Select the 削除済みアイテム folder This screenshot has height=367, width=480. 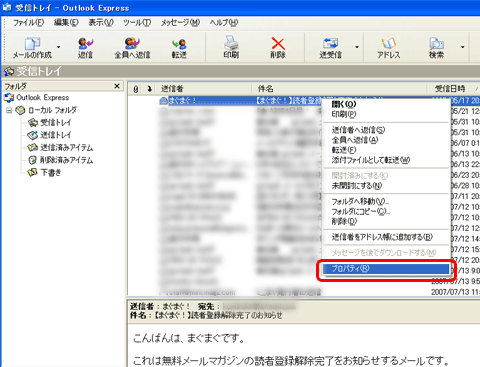(67, 160)
